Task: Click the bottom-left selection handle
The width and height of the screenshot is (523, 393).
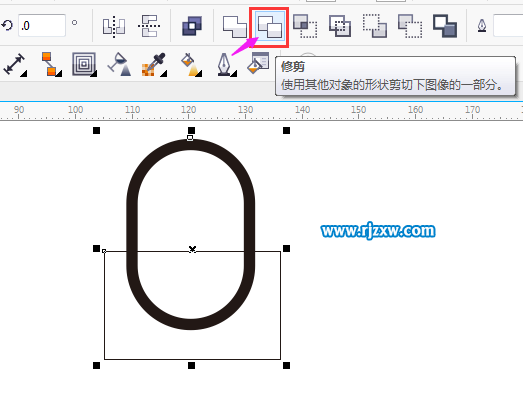Action: pos(96,366)
